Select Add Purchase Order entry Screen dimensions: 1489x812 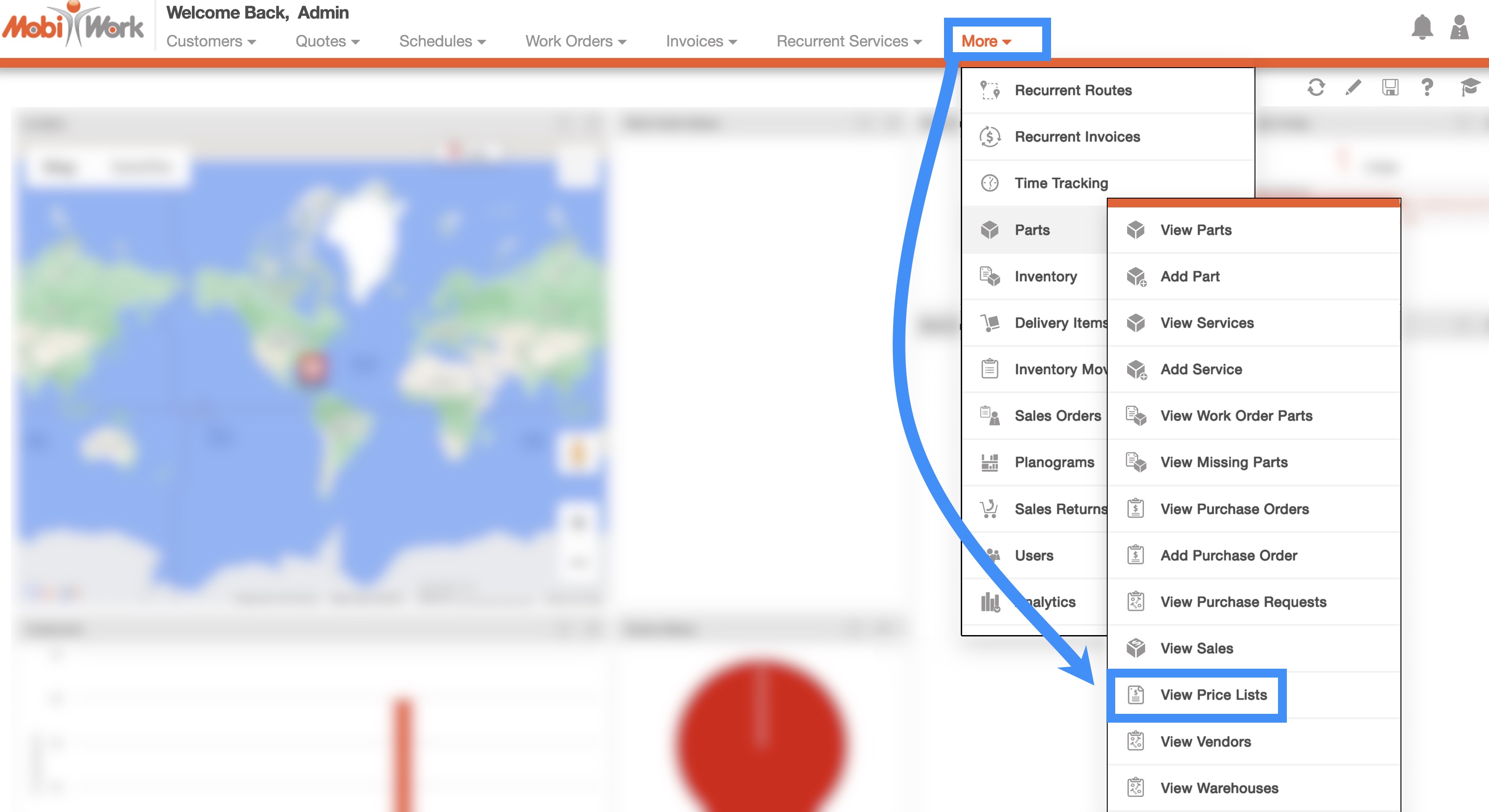pos(1228,555)
